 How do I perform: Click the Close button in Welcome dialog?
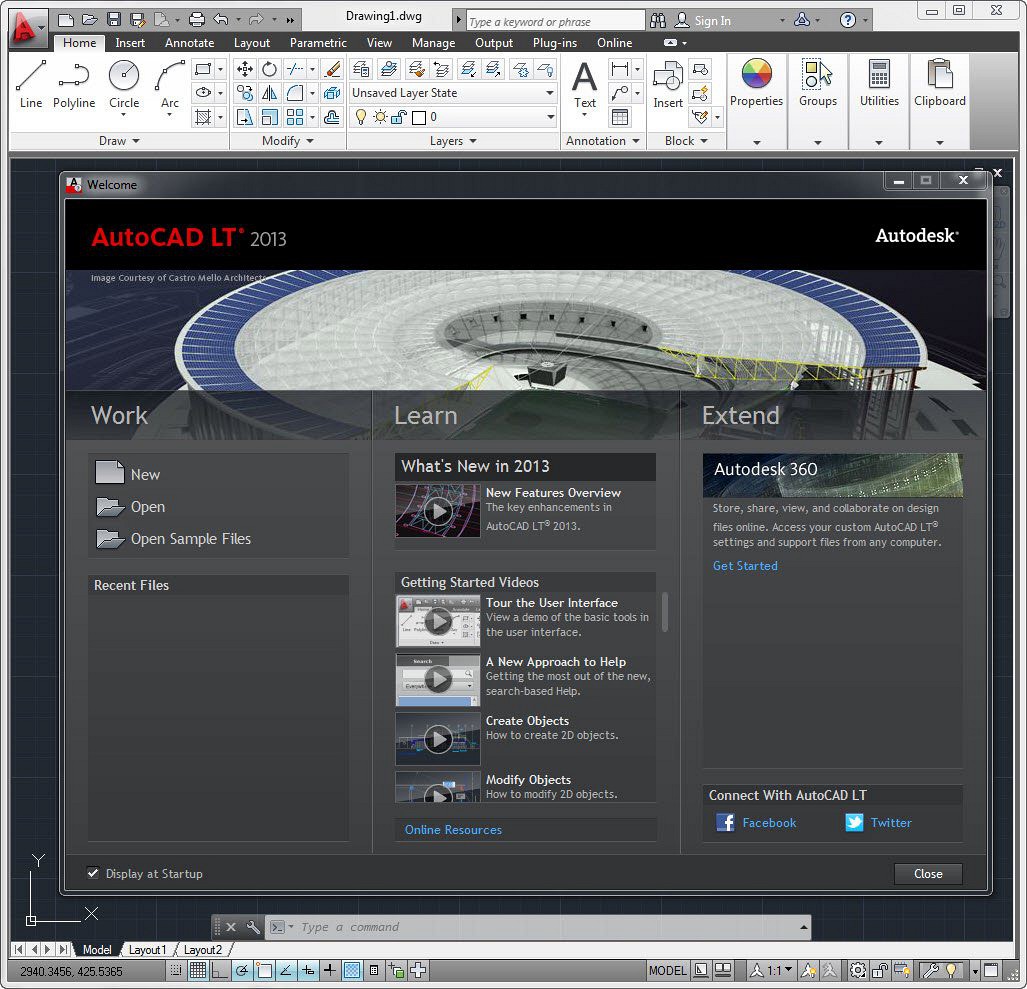click(927, 874)
